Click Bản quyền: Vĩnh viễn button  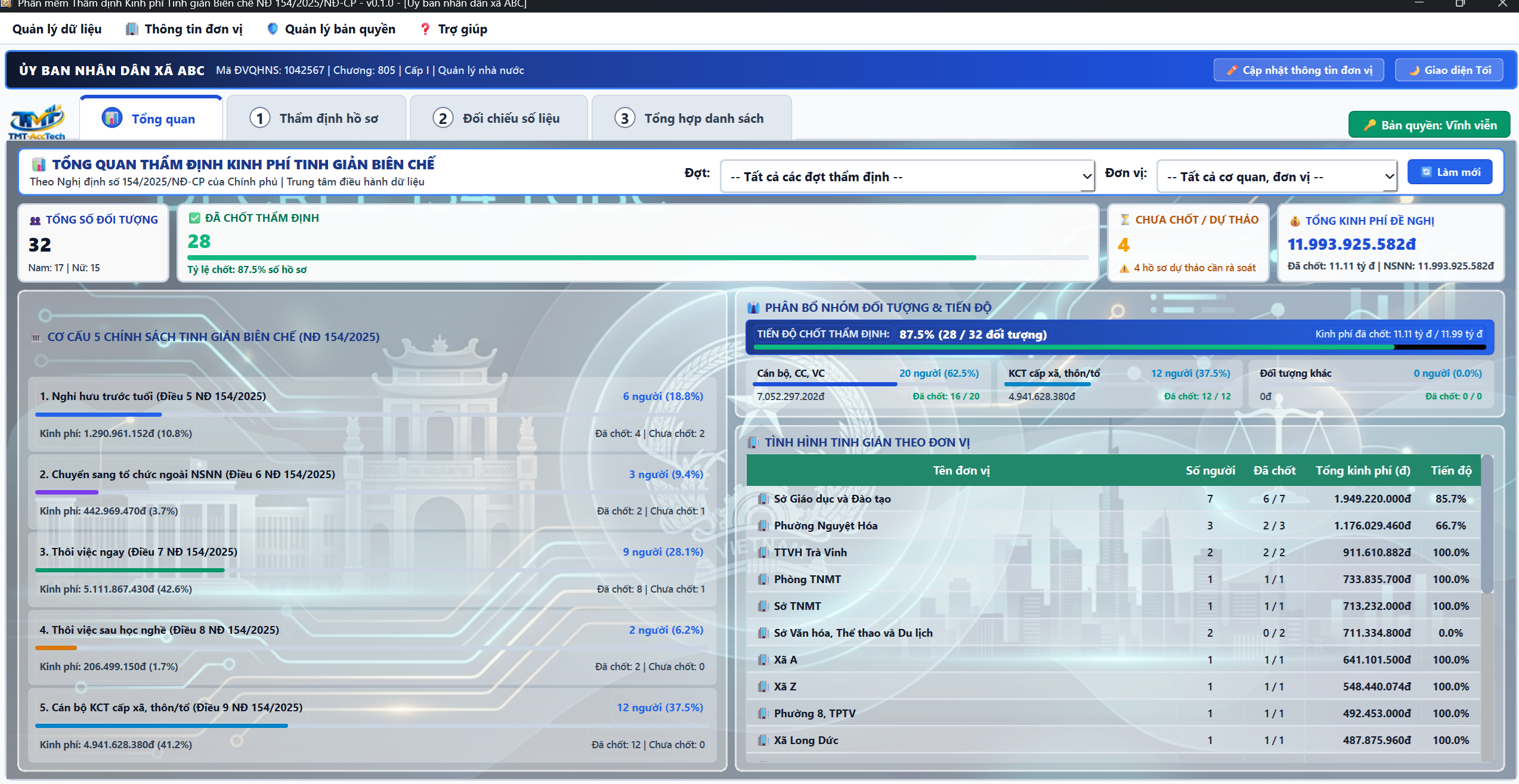pyautogui.click(x=1429, y=125)
